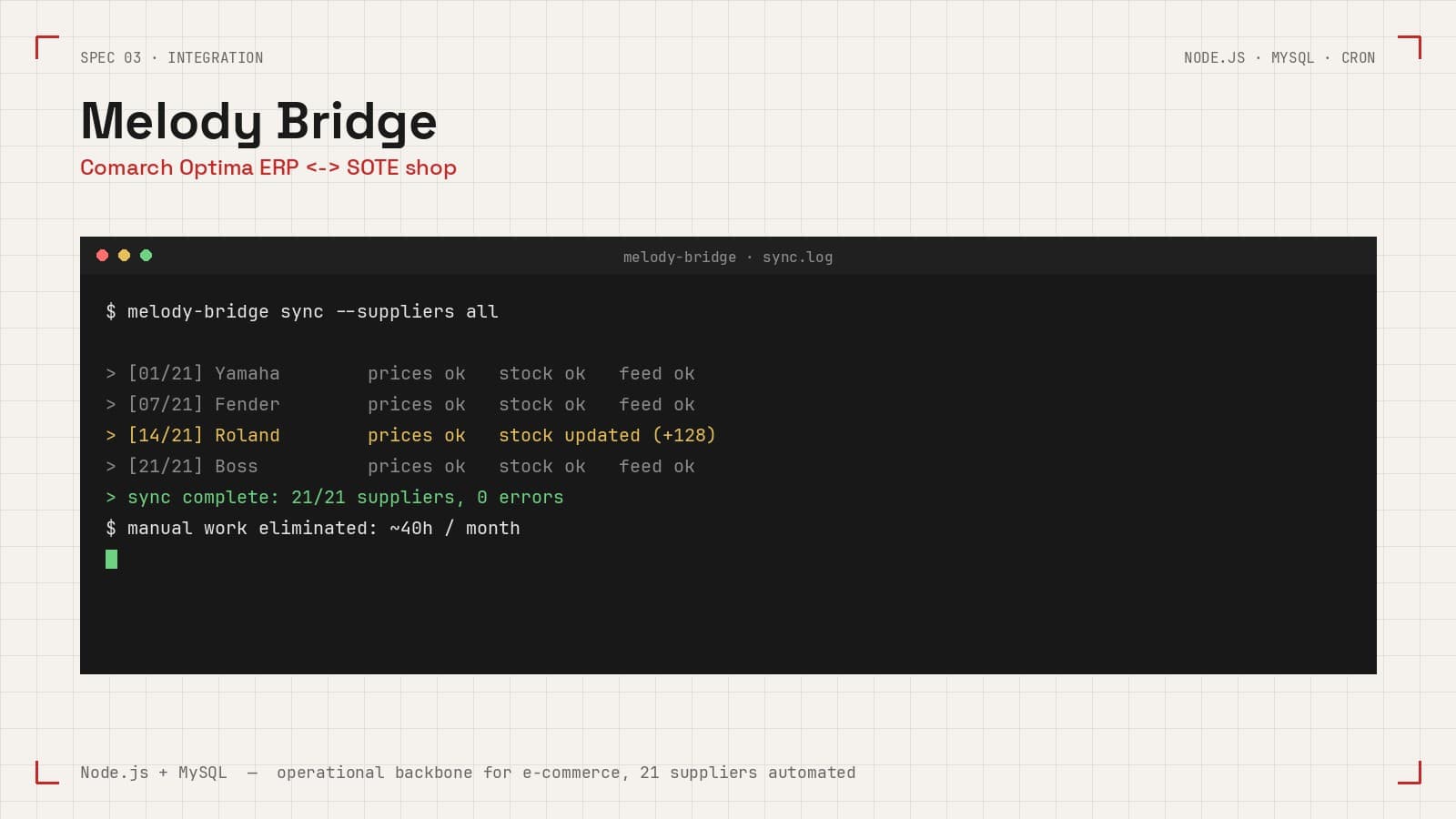Click the 'NODE.JS · MYSQL · CRON' label
The width and height of the screenshot is (1456, 819).
pyautogui.click(x=1279, y=57)
